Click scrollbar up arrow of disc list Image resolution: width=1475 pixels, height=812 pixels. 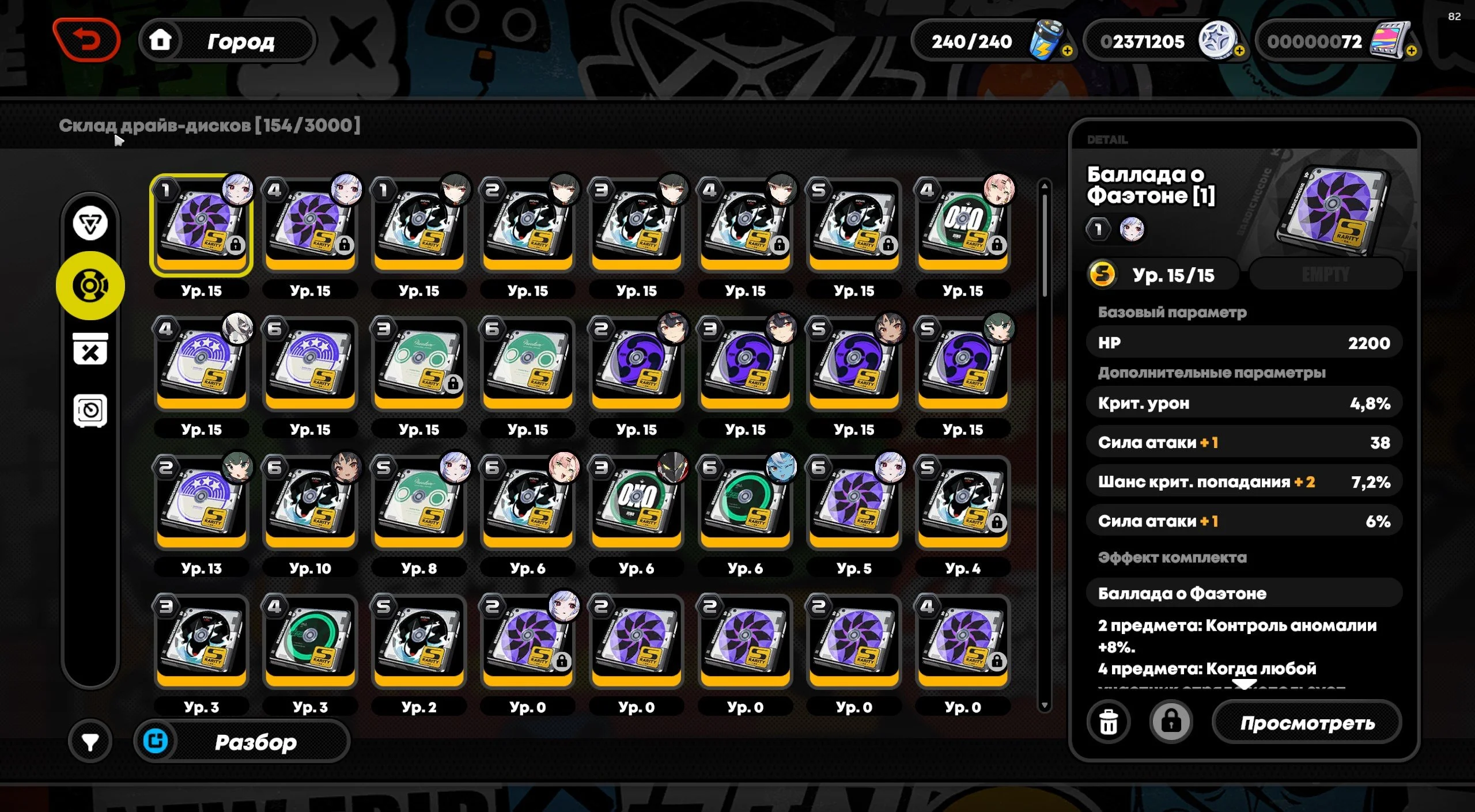point(1044,185)
